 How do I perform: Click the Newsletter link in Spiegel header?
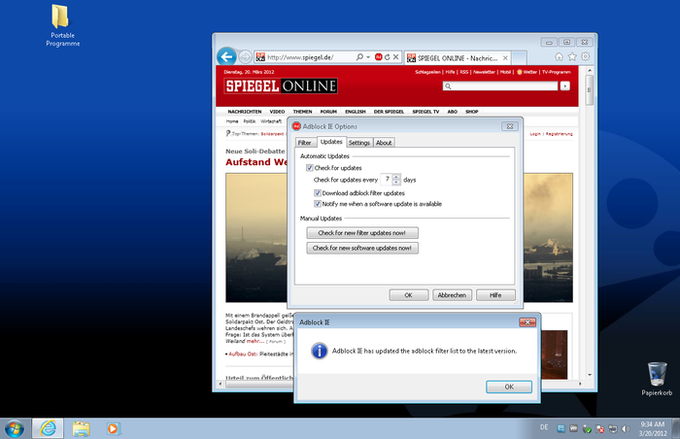(x=484, y=72)
